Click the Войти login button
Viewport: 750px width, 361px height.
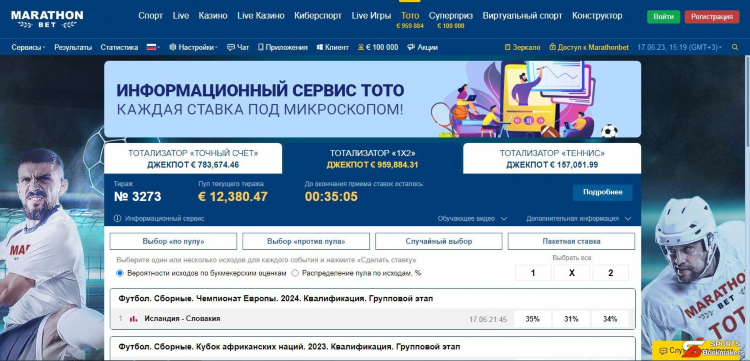[663, 17]
